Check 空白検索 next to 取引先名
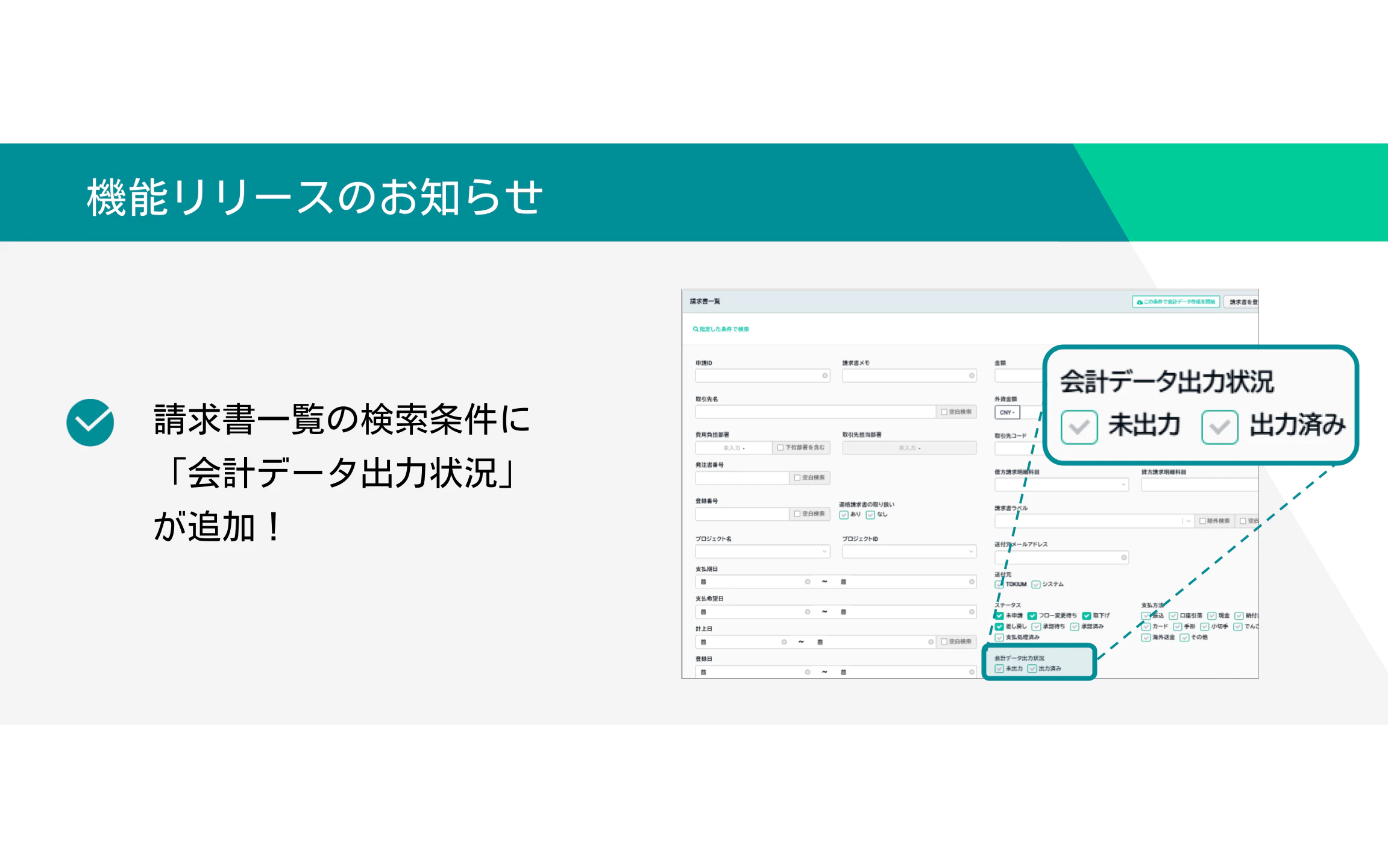Image resolution: width=1388 pixels, height=868 pixels. [944, 412]
